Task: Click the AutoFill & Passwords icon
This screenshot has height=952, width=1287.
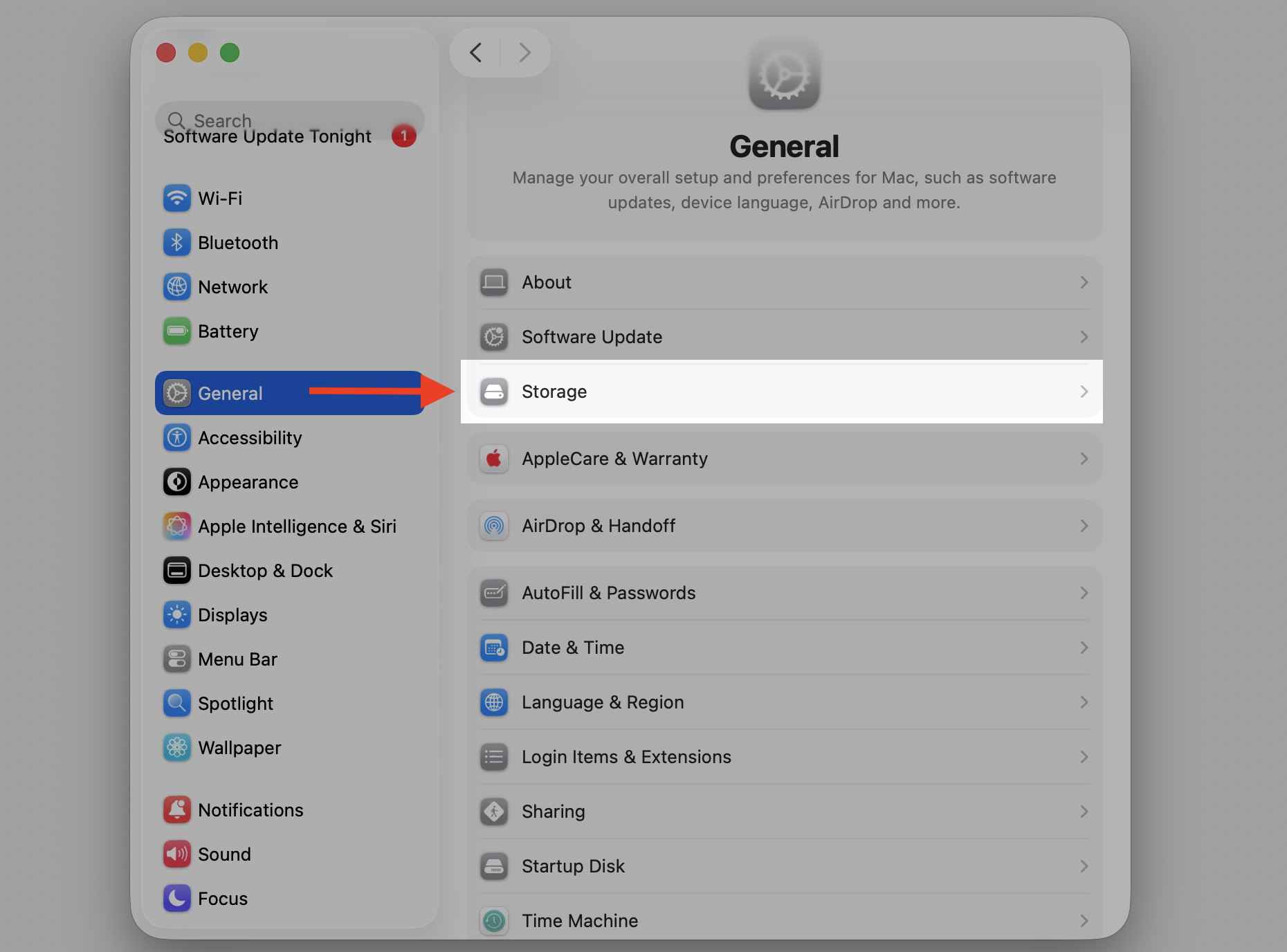Action: (494, 593)
